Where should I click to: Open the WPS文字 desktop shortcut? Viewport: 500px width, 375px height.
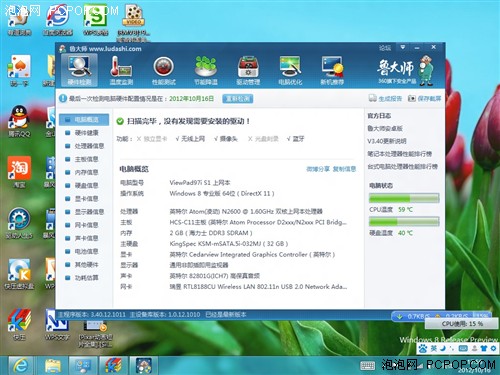57,324
